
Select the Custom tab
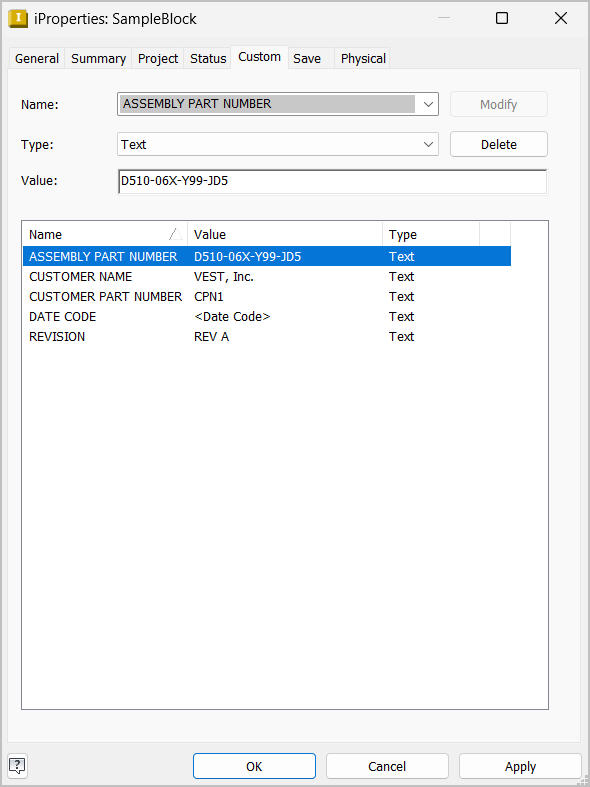point(259,57)
